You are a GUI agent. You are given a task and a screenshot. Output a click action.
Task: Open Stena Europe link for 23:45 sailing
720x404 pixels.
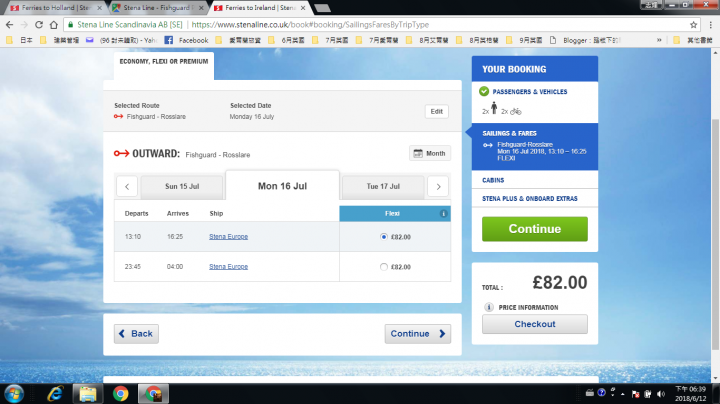point(228,266)
